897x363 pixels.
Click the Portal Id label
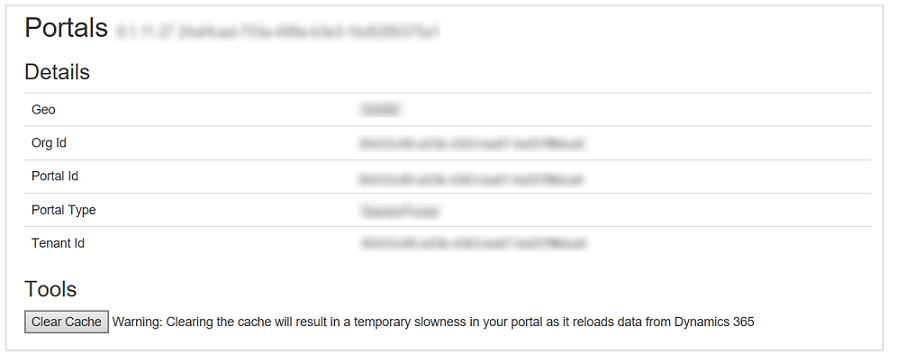55,176
